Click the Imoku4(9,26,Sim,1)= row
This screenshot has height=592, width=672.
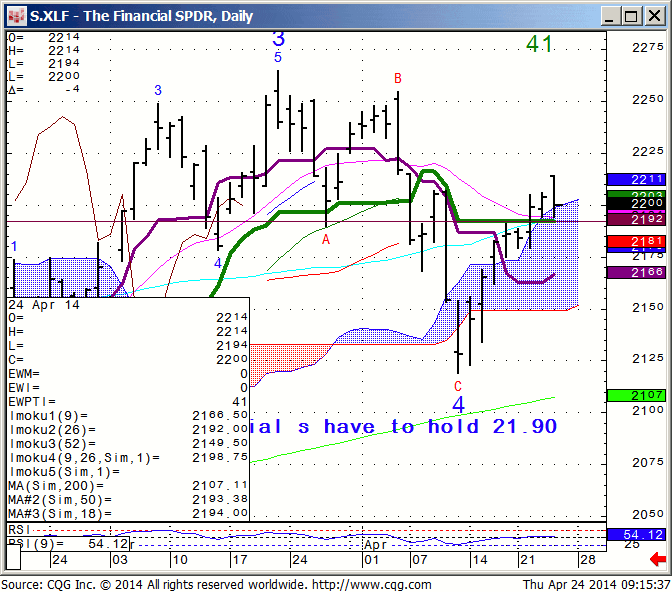[x=128, y=458]
